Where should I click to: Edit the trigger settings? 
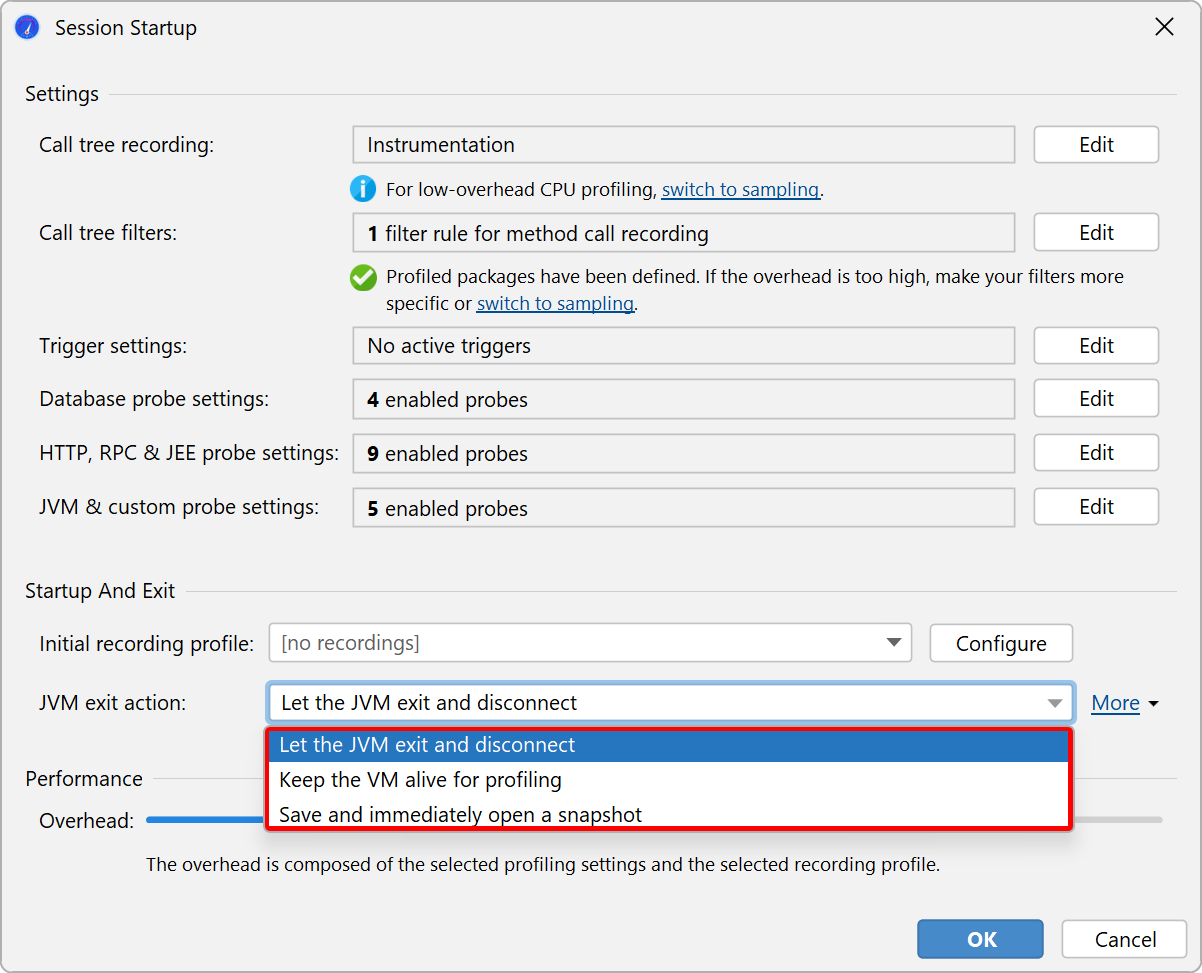click(1095, 346)
